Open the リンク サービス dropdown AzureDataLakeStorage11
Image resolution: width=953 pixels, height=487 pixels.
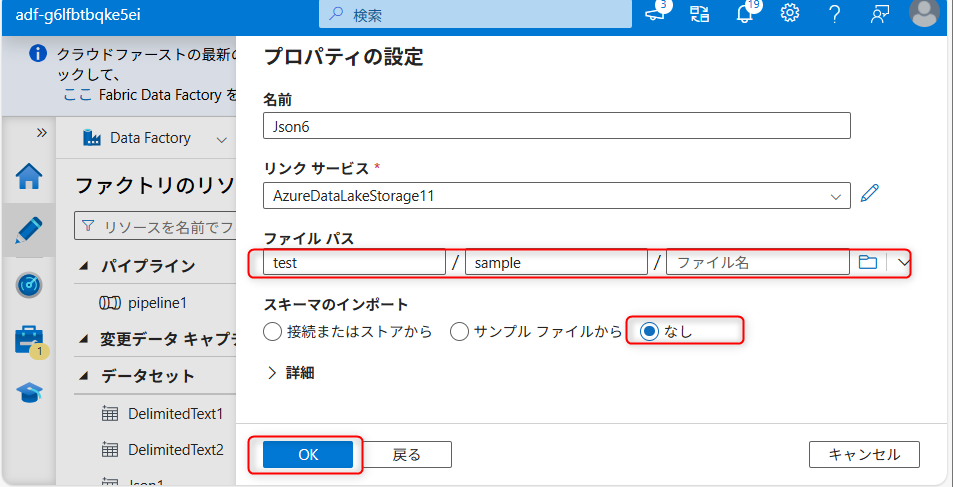click(x=557, y=195)
